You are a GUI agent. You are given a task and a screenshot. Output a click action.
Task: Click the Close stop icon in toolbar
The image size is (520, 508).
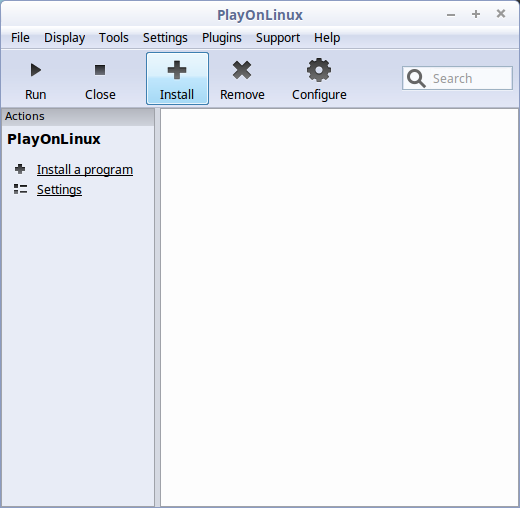100,70
